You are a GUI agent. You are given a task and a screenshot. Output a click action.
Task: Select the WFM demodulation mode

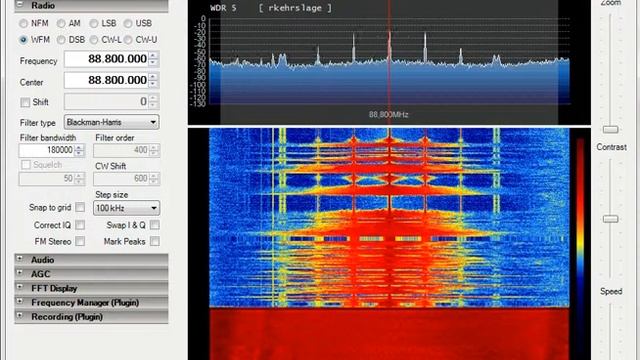pos(23,40)
